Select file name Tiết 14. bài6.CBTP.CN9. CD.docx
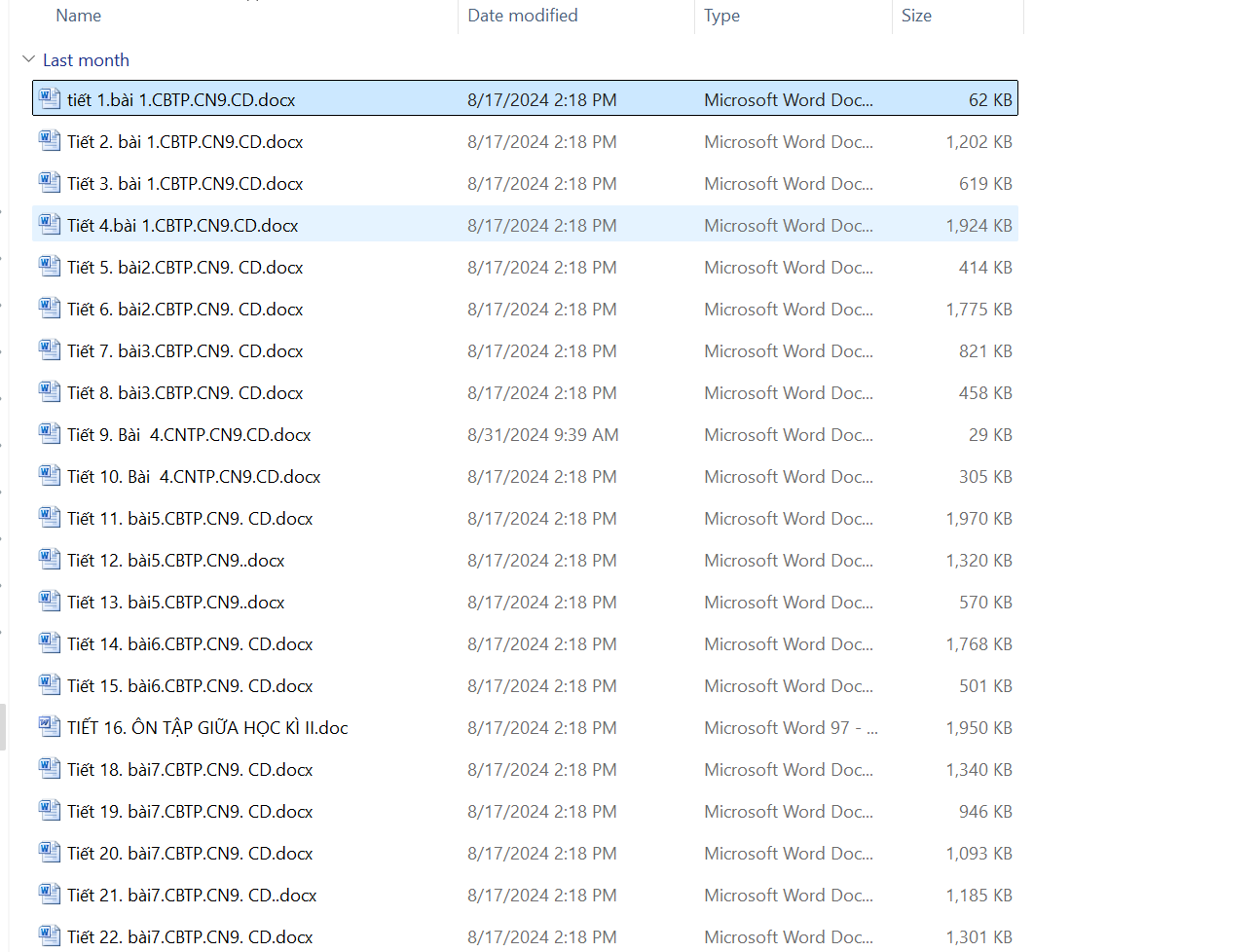Screen dimensions: 1255x952 point(190,644)
